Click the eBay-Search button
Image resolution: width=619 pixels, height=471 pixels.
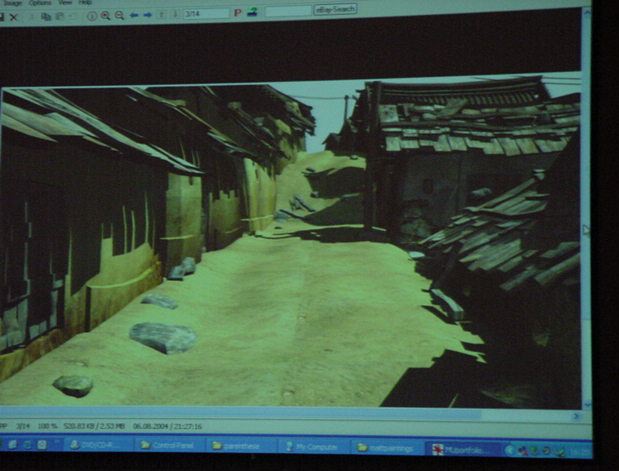pos(335,9)
